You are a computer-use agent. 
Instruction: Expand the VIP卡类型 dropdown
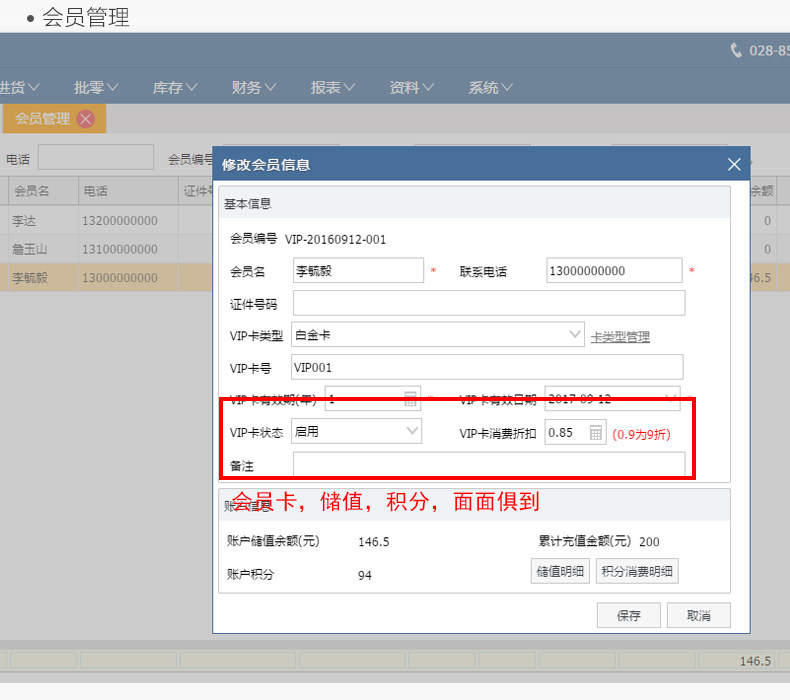click(574, 335)
